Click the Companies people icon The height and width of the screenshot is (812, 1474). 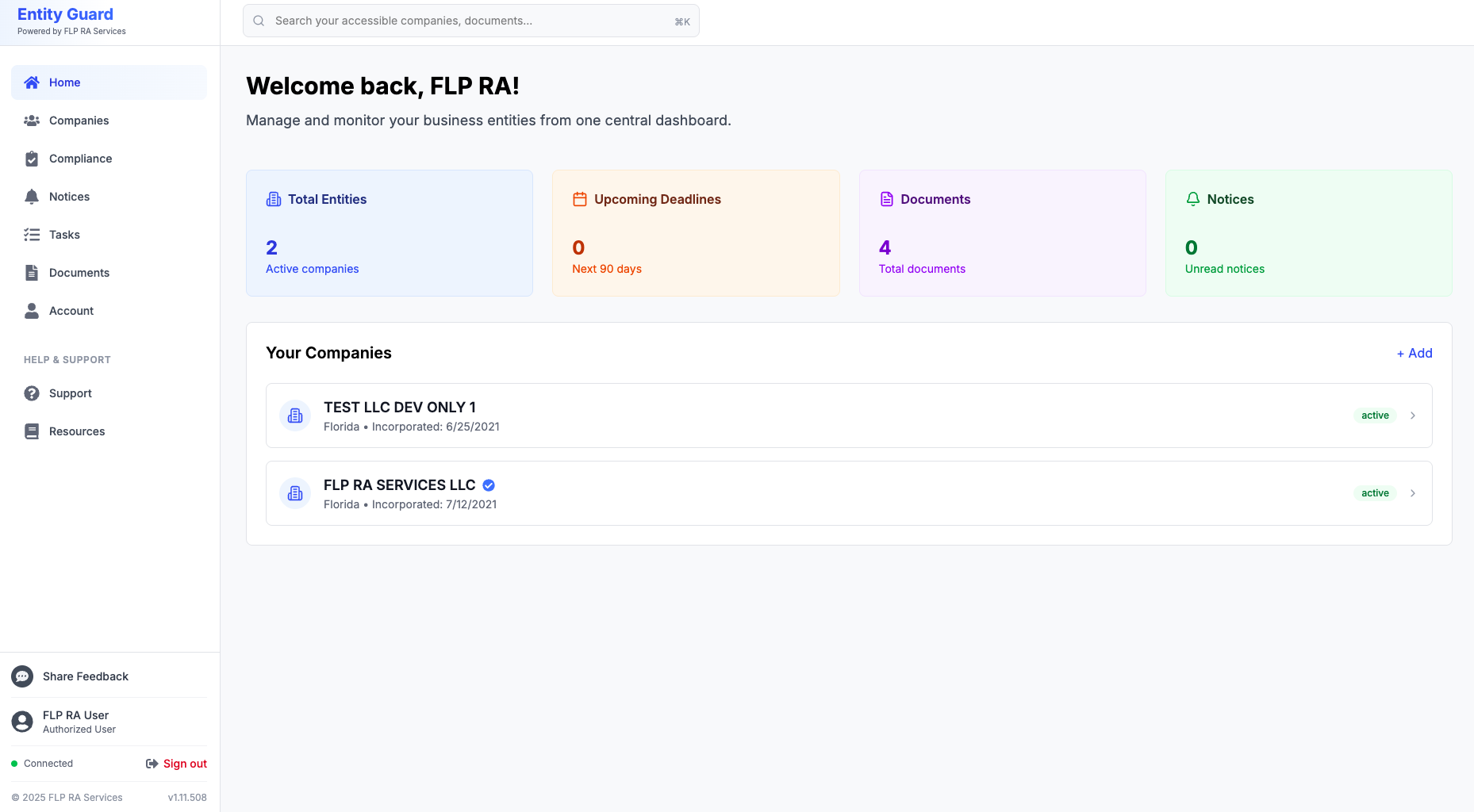(x=32, y=121)
